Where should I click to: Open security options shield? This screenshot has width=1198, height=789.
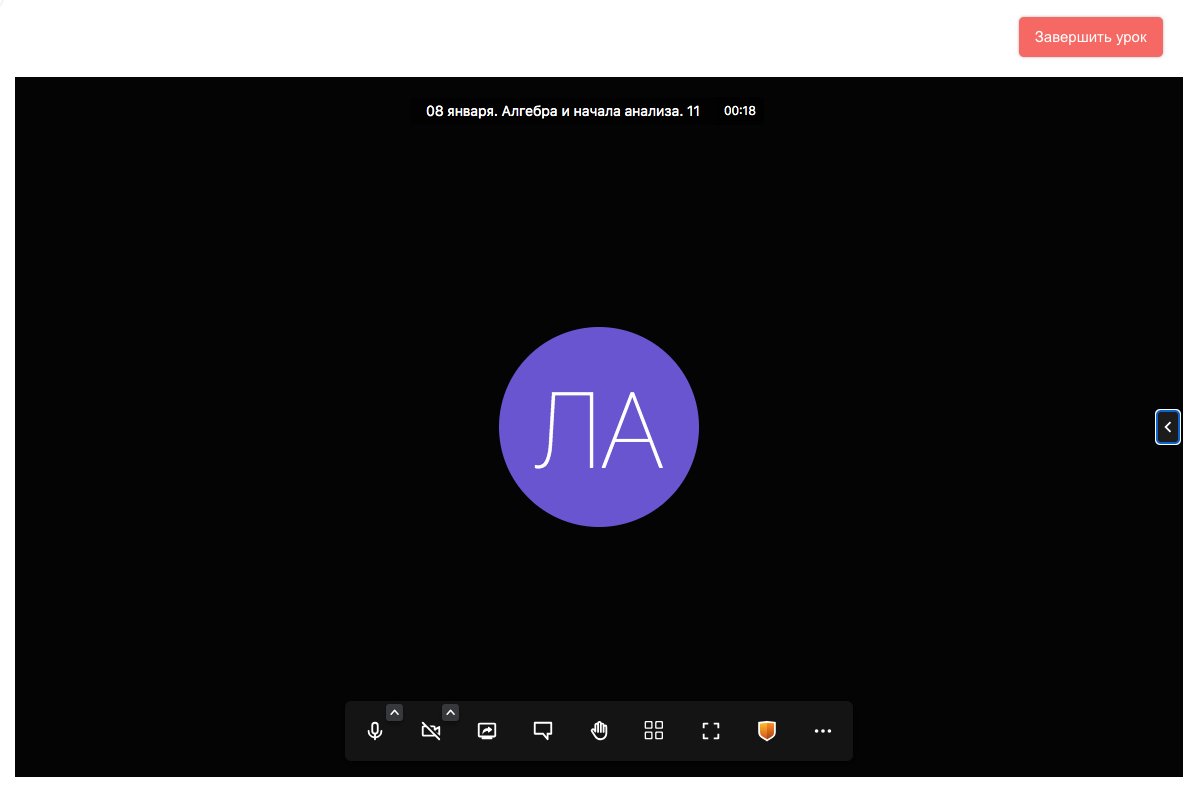(766, 731)
